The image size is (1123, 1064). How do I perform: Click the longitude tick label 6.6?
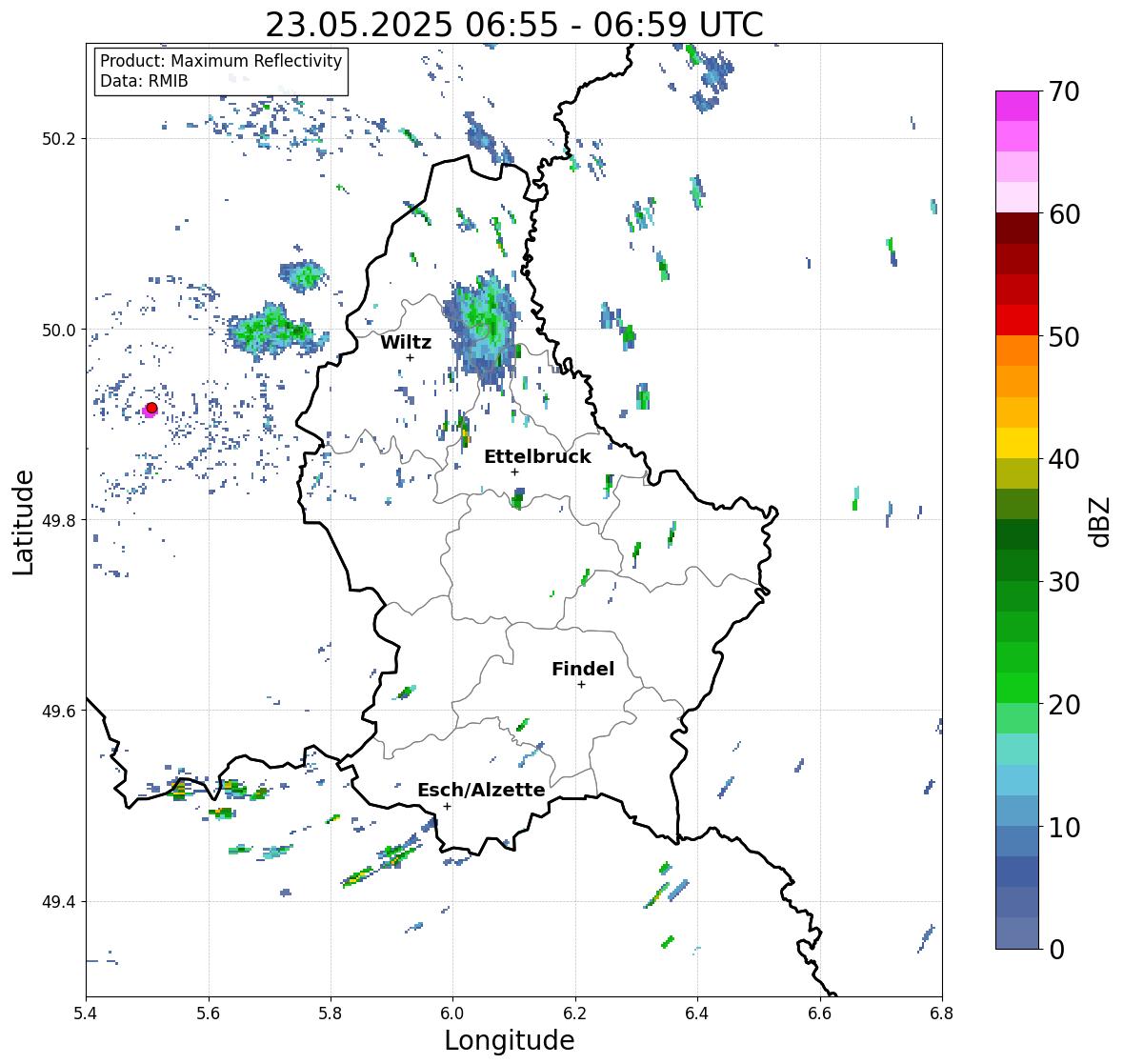[x=819, y=1014]
